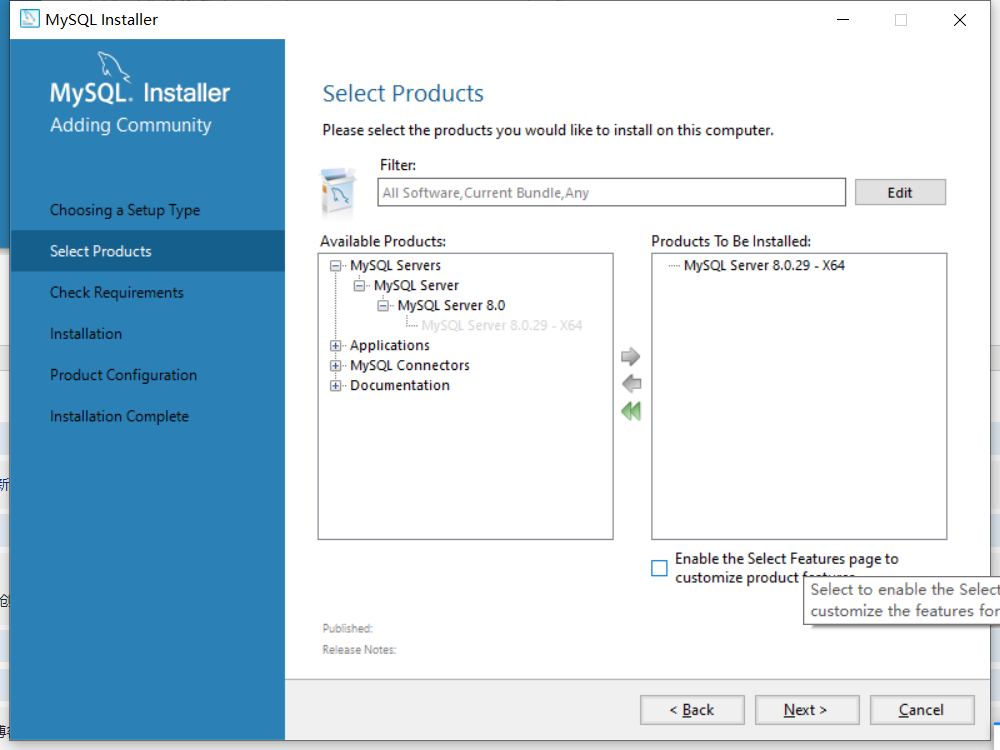This screenshot has width=1000, height=750.
Task: Expand the Documentation tree node
Action: coord(335,386)
